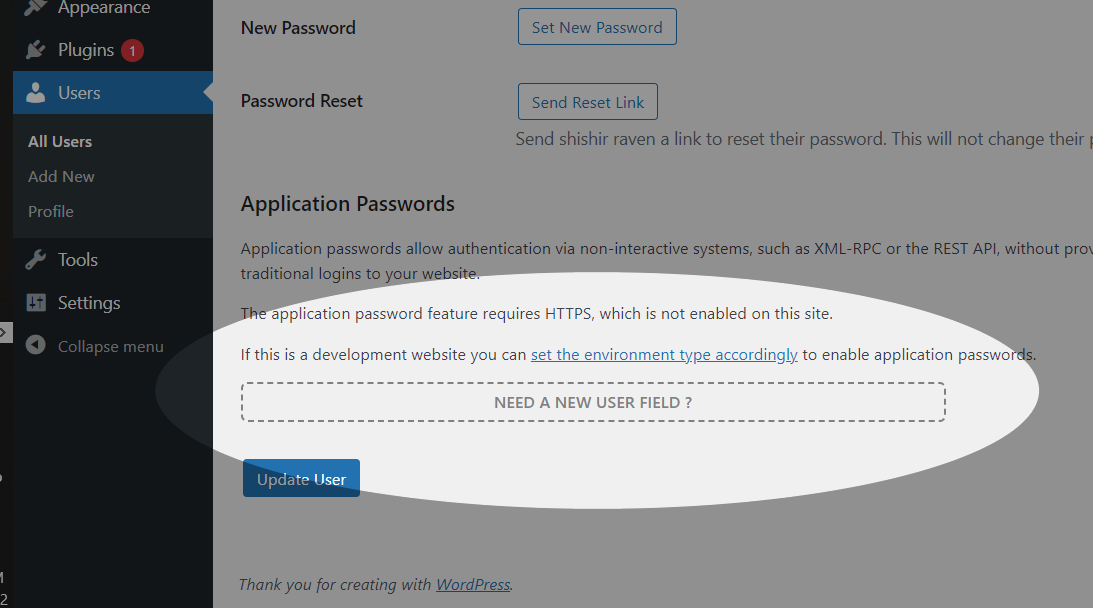The height and width of the screenshot is (608, 1093).
Task: Send a password reset link
Action: point(587,101)
